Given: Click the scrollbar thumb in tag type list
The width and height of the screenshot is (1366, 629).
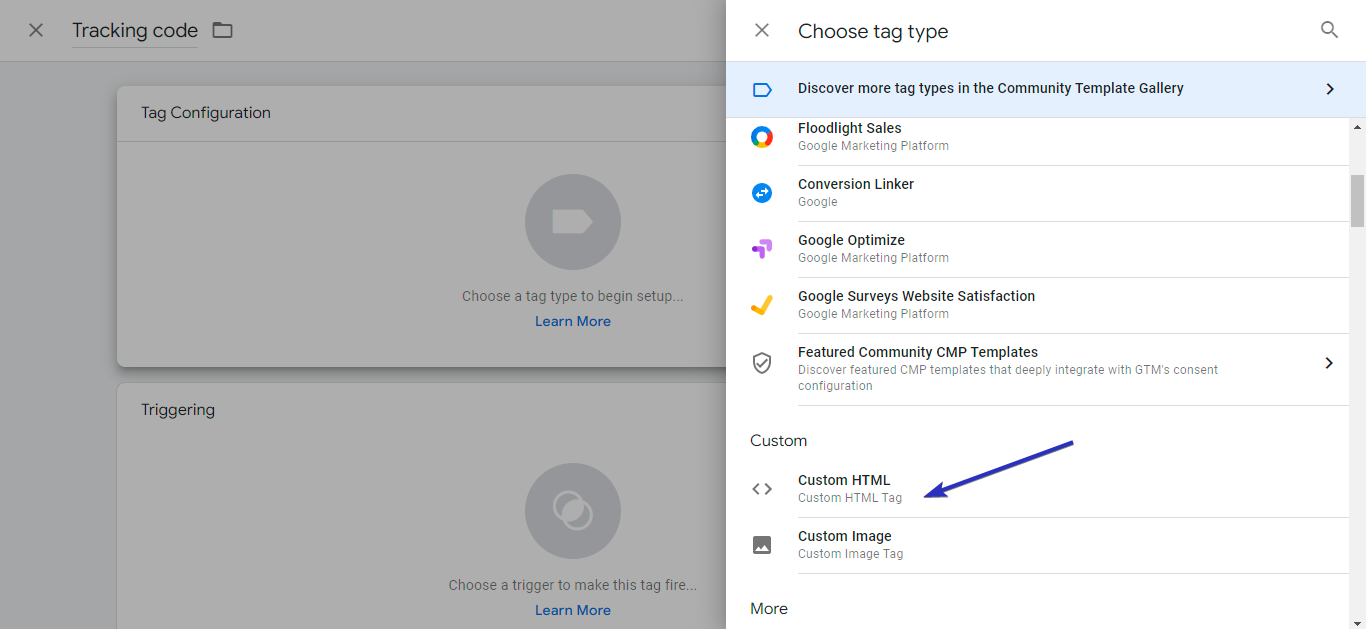Looking at the screenshot, I should pyautogui.click(x=1357, y=201).
